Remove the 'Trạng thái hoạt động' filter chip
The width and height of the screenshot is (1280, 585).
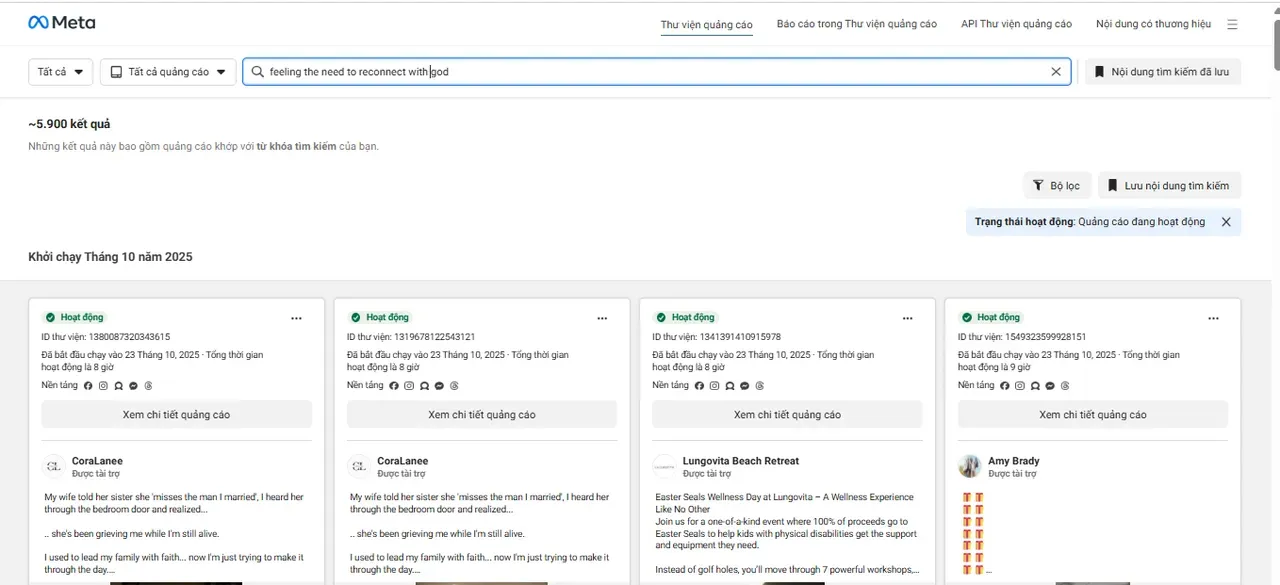pyautogui.click(x=1226, y=222)
